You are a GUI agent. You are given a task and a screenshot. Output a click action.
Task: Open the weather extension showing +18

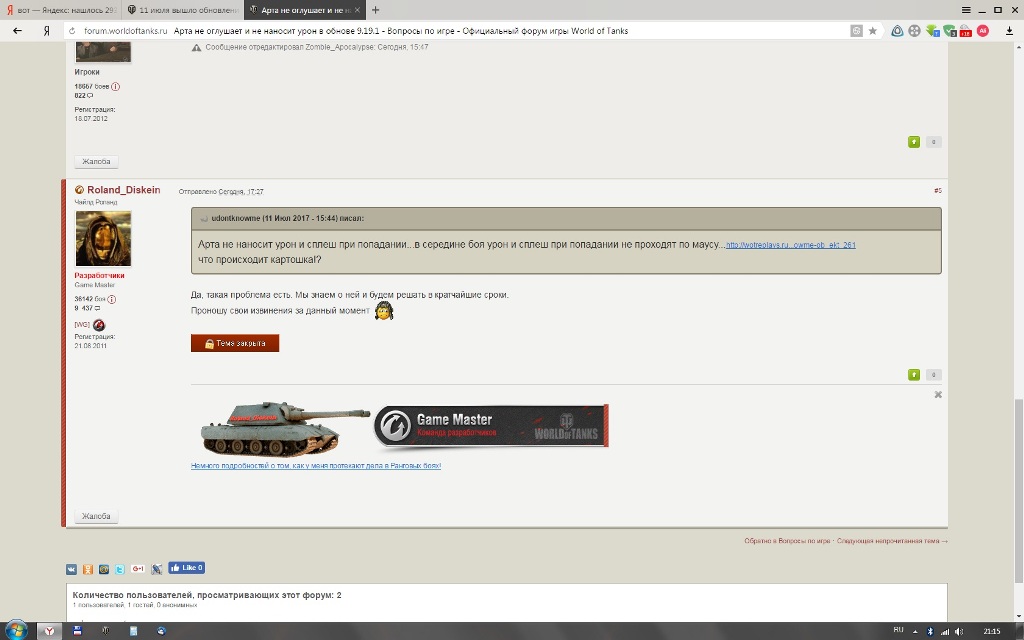click(x=966, y=31)
